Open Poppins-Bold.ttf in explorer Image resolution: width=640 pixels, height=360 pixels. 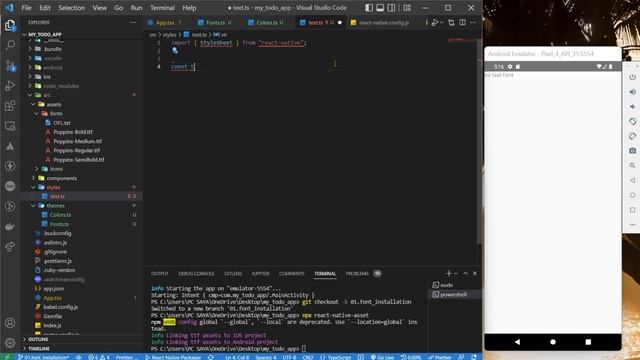73,132
